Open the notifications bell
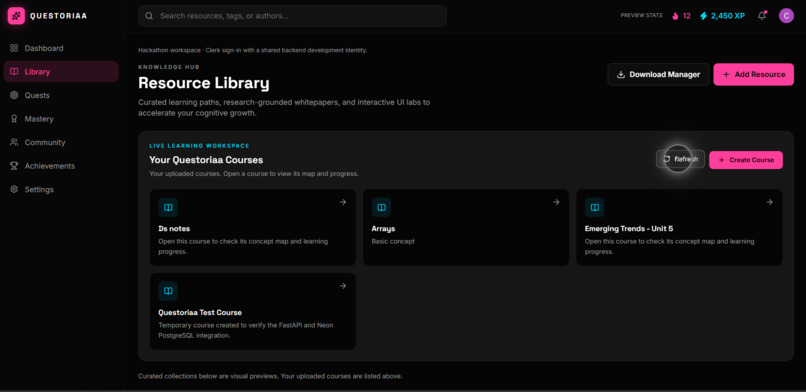The width and height of the screenshot is (806, 392). (x=762, y=16)
